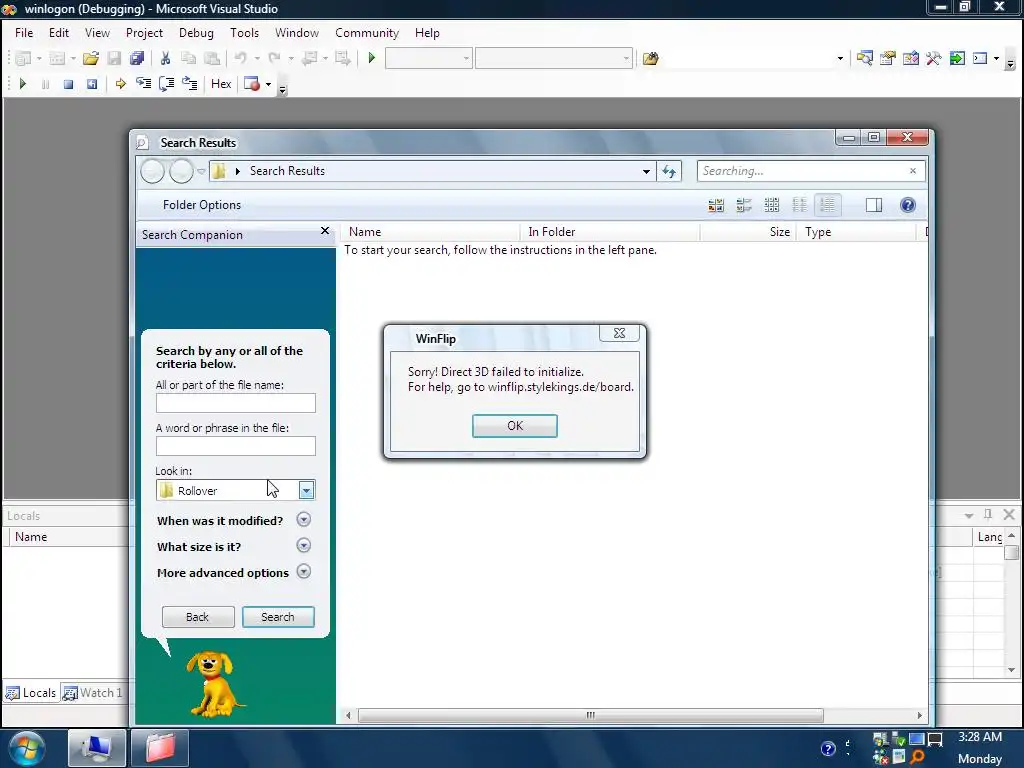Click the Find in Files binoculars icon

click(x=650, y=59)
